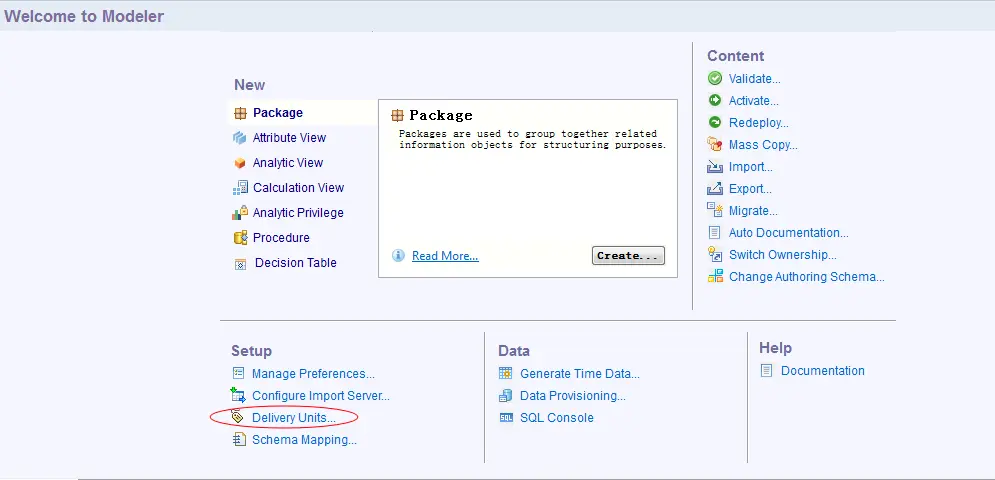The image size is (995, 480).
Task: Select Package in the New list
Action: click(277, 113)
